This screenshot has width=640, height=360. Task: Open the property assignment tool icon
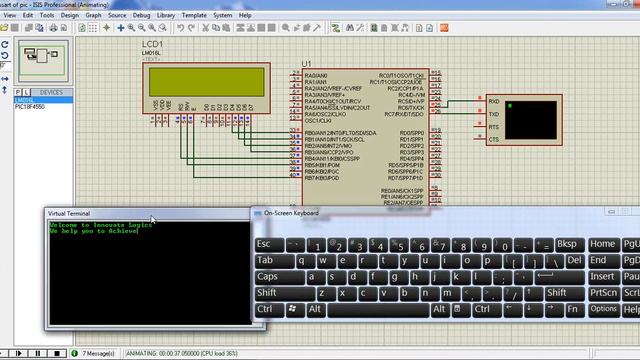click(x=360, y=28)
